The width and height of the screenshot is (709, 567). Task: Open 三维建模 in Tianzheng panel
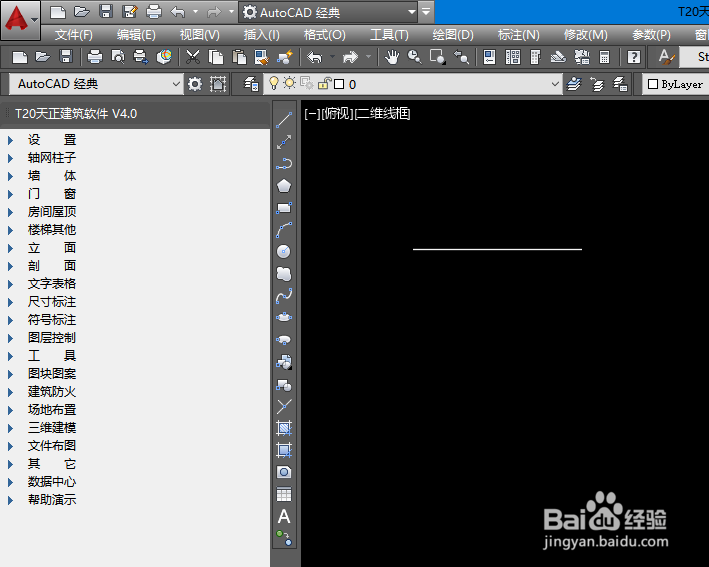(x=52, y=428)
